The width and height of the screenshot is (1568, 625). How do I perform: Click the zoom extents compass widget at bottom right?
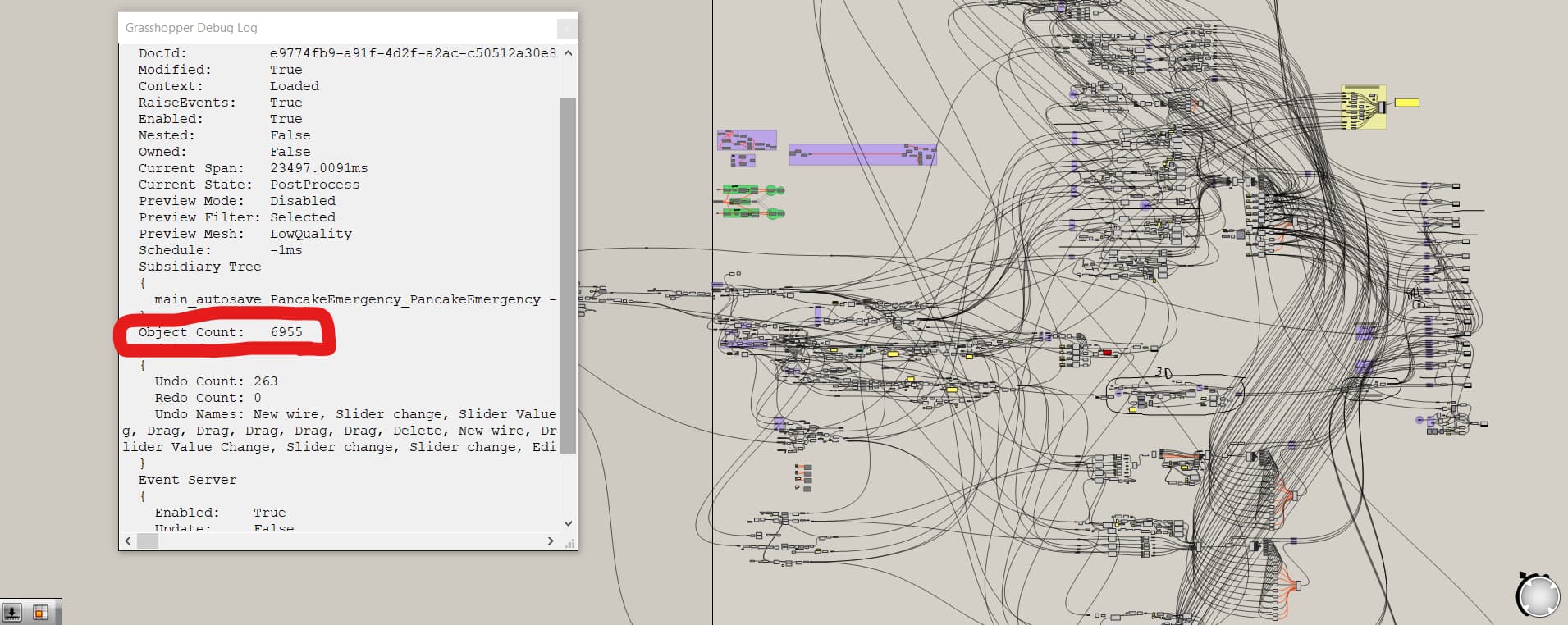1538,595
